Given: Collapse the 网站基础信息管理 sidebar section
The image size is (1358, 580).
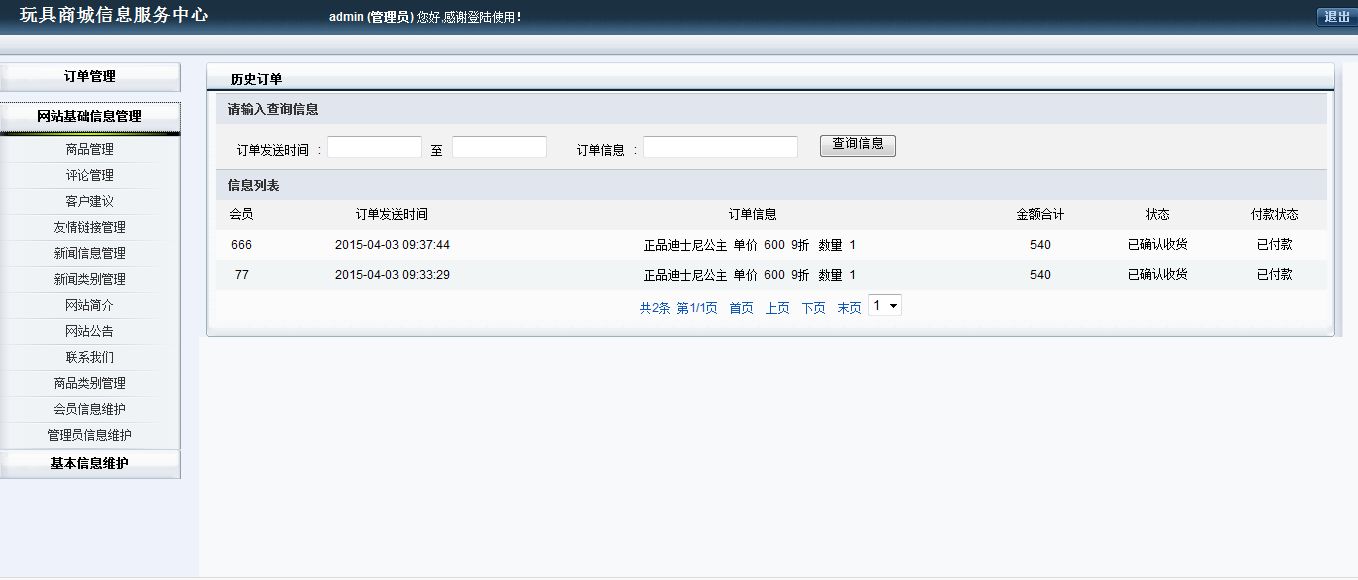Looking at the screenshot, I should tap(90, 116).
